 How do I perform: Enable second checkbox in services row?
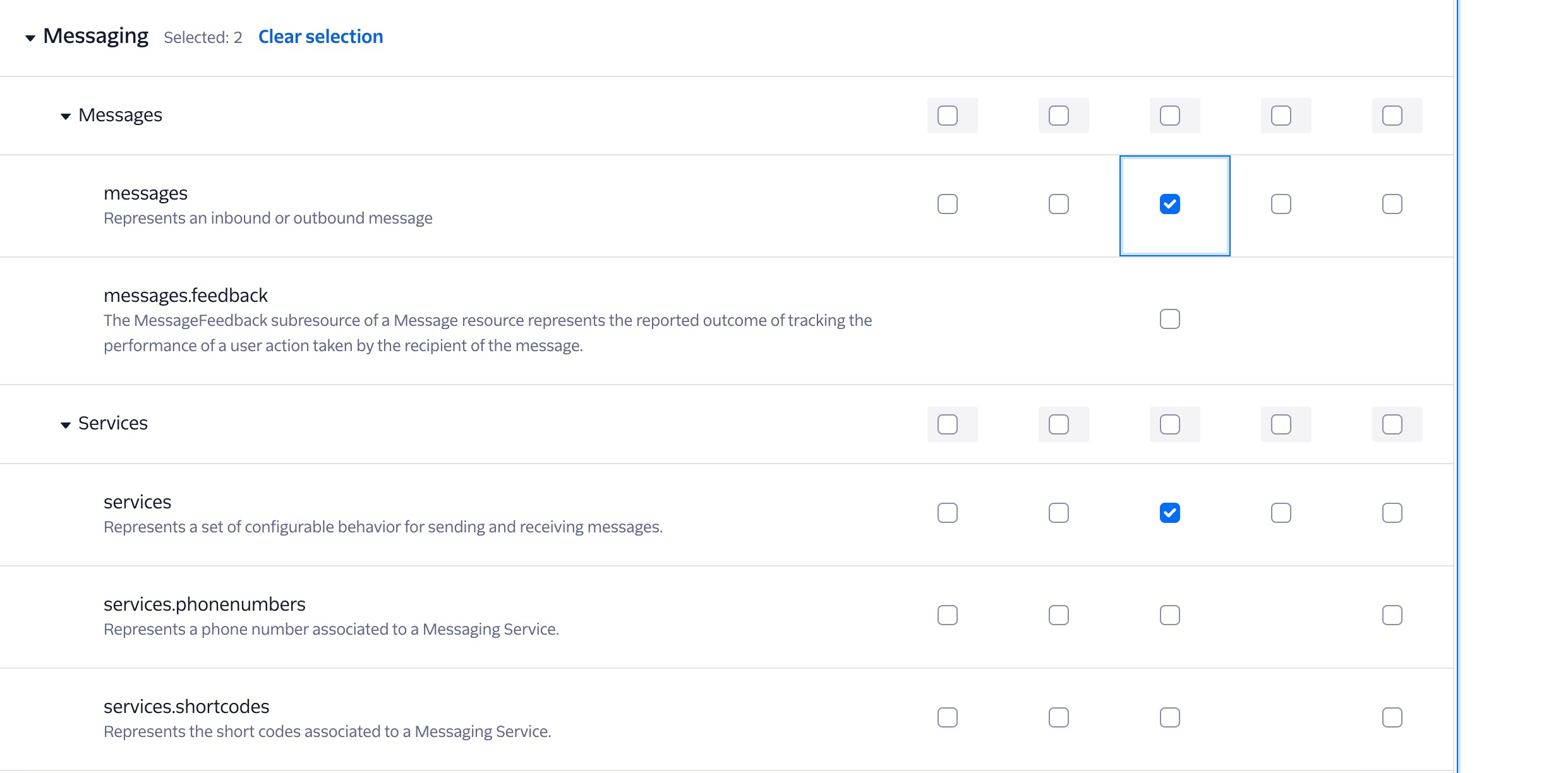pyautogui.click(x=1058, y=513)
